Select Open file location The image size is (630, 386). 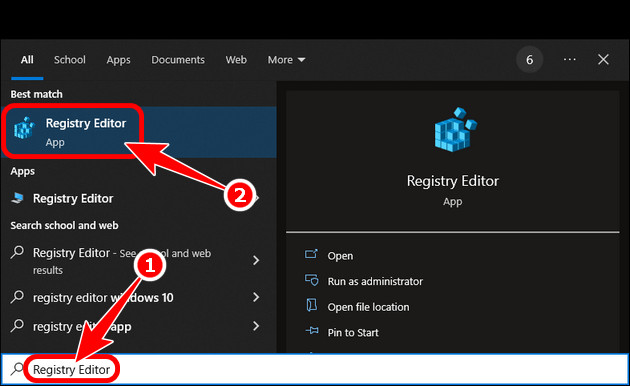pos(368,307)
